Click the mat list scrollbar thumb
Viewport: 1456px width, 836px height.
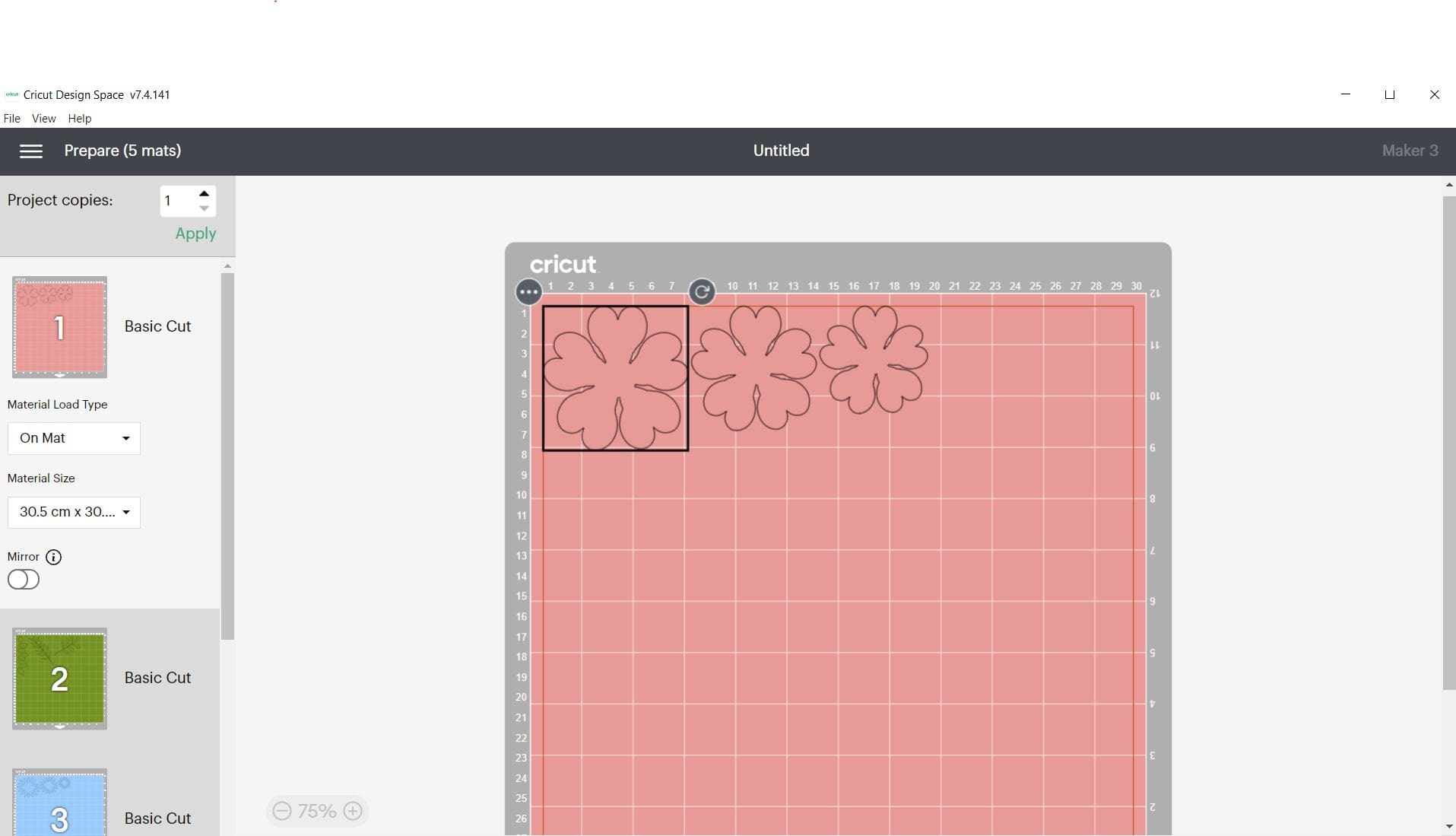[x=227, y=456]
